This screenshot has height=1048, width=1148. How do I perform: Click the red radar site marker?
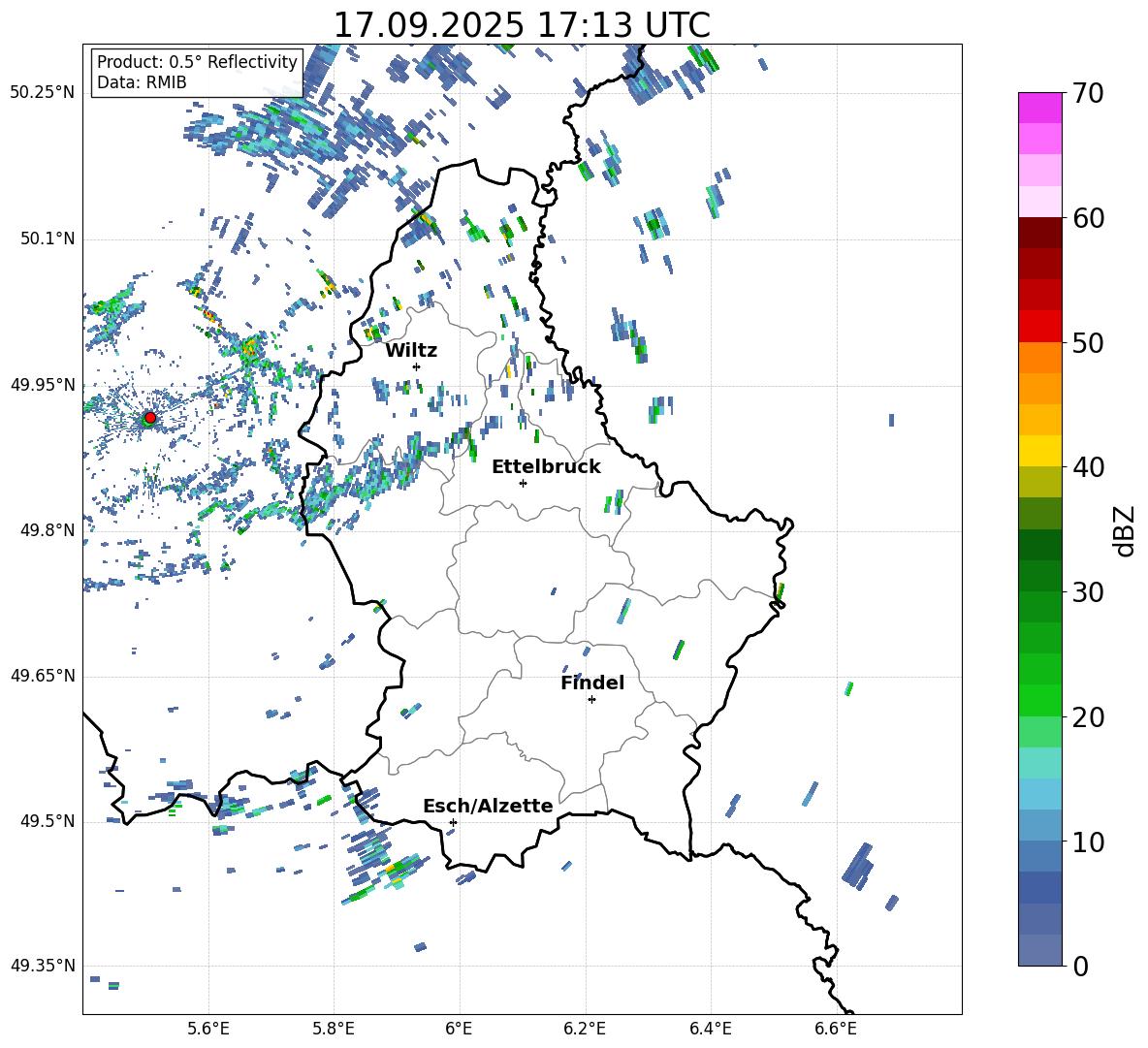(150, 418)
